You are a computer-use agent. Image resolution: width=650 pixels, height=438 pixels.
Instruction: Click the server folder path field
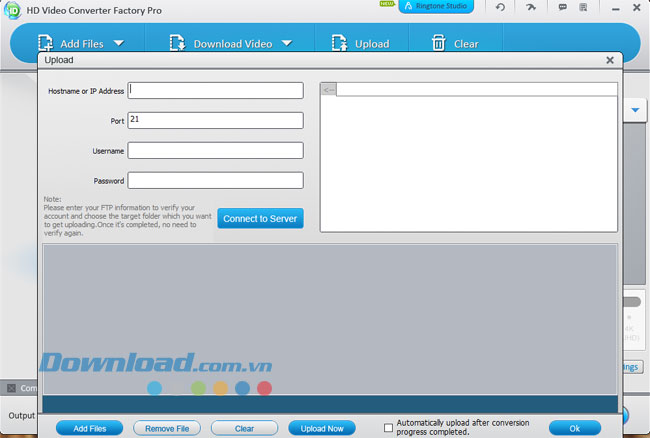pyautogui.click(x=477, y=90)
